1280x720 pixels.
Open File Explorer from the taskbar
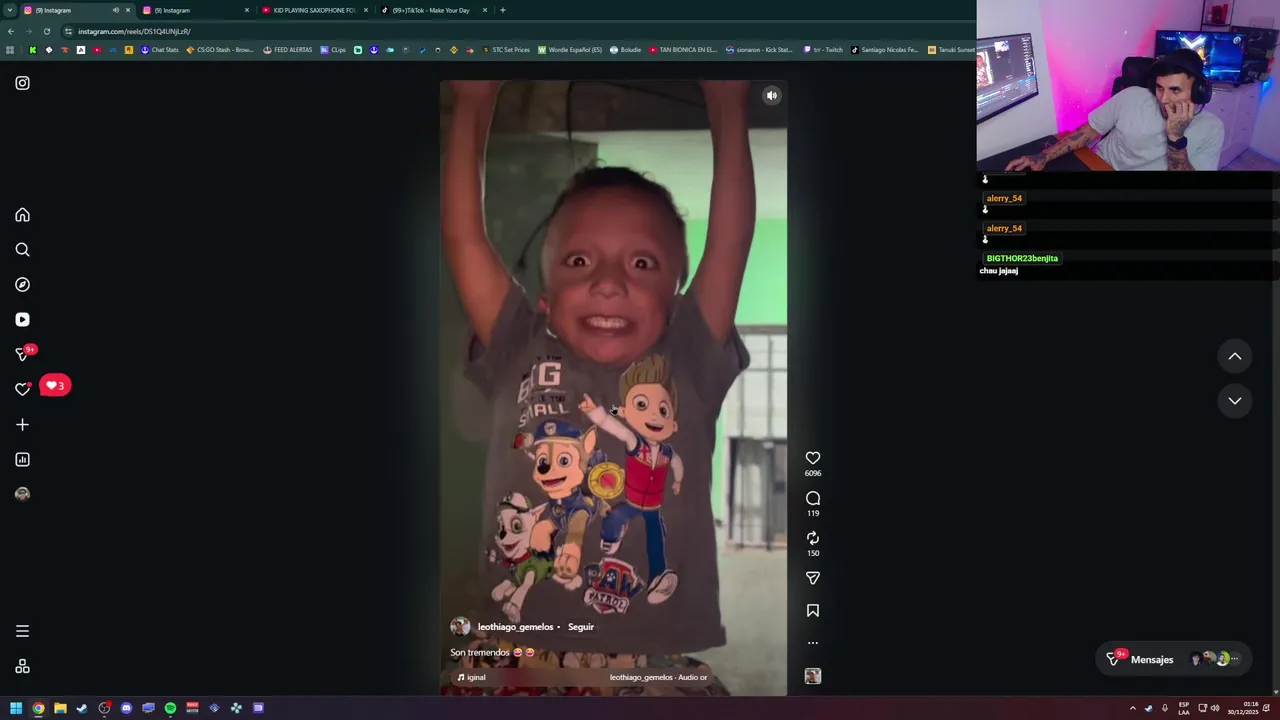[60, 708]
